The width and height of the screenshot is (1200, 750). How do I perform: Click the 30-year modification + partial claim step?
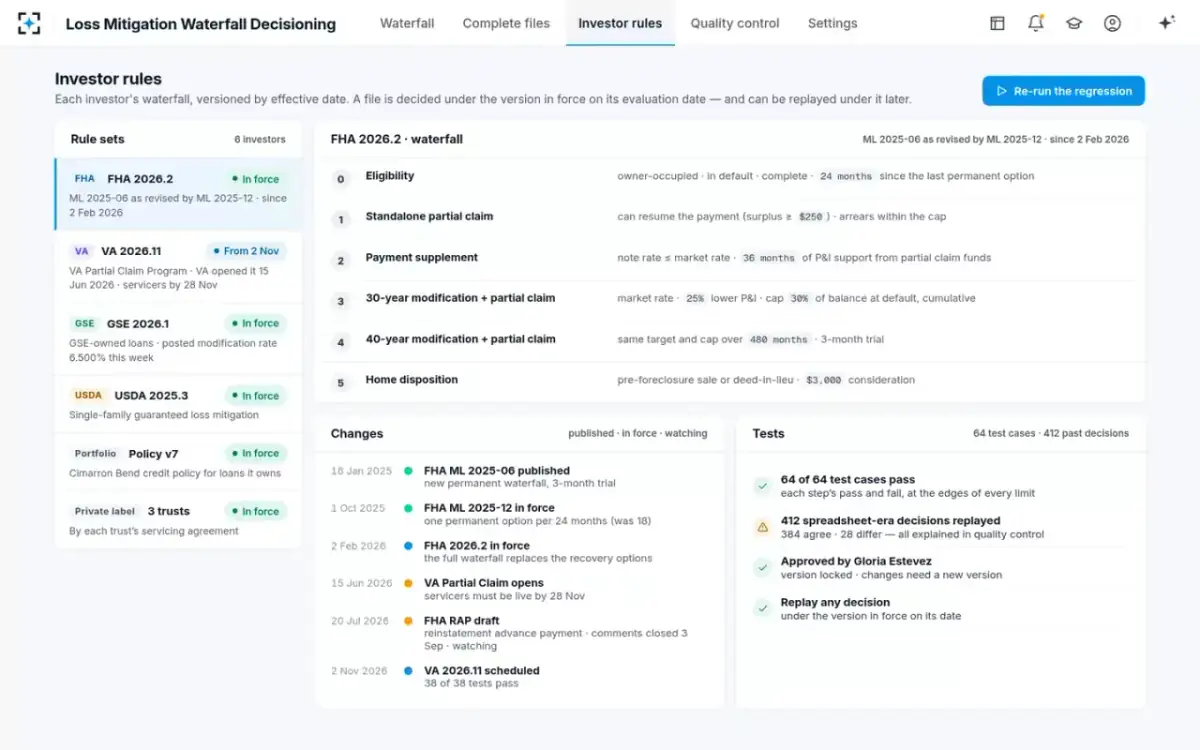tap(460, 298)
